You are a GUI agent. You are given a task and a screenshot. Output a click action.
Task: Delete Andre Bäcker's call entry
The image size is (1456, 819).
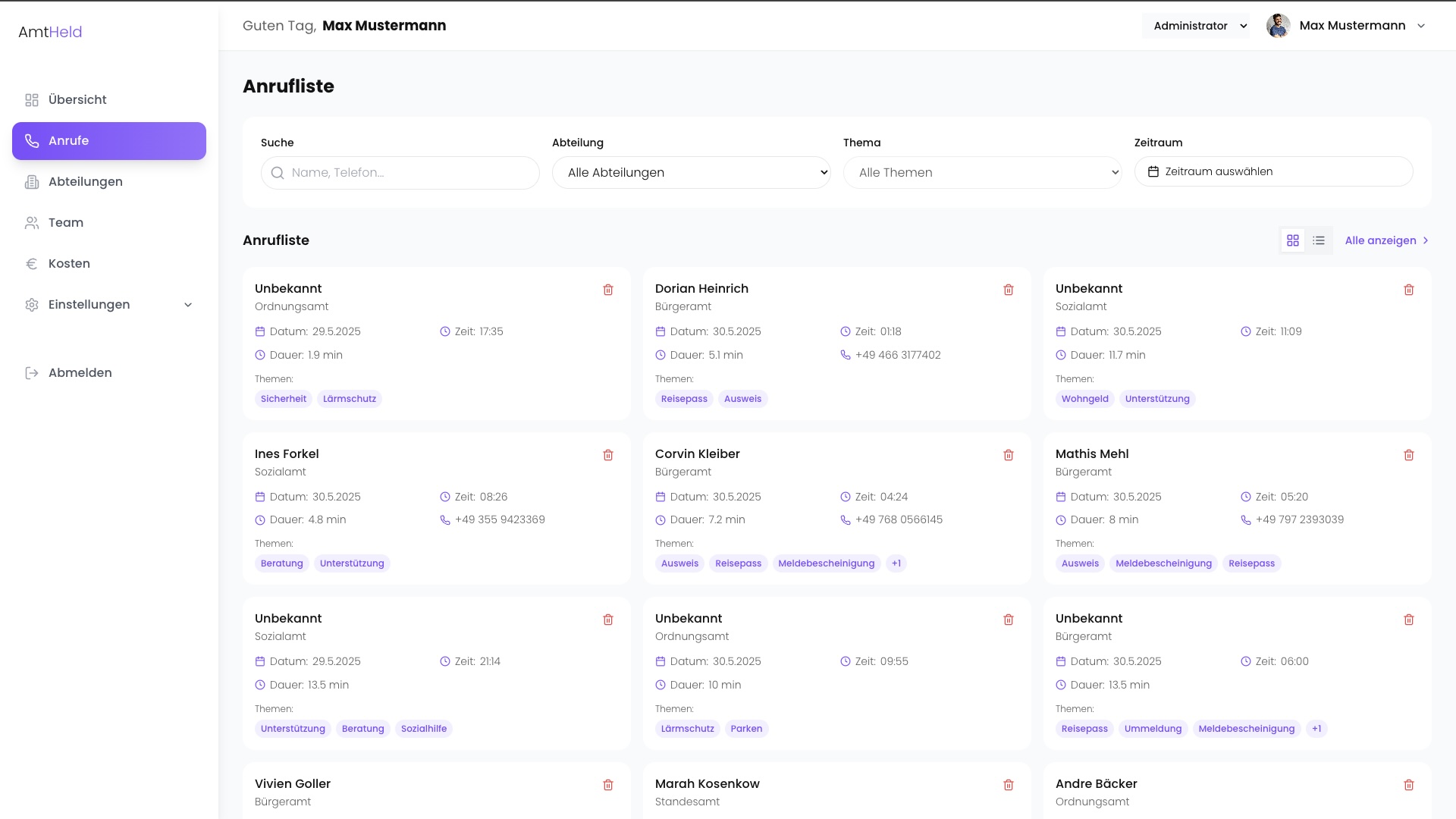[x=1409, y=785]
